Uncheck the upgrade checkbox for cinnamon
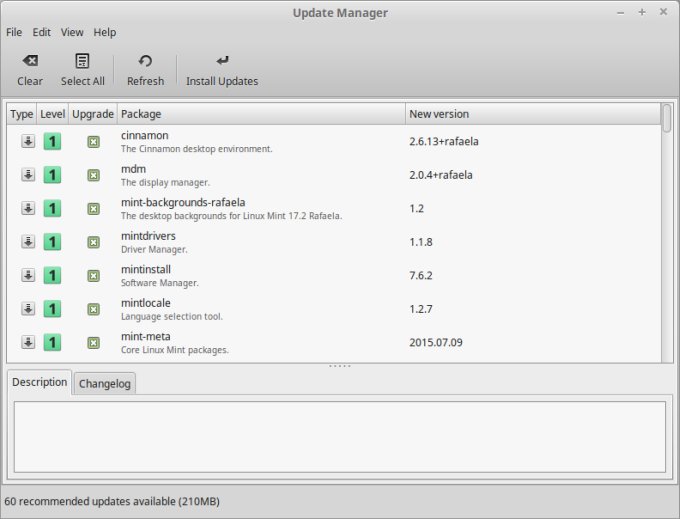The height and width of the screenshot is (519, 680). coord(93,141)
